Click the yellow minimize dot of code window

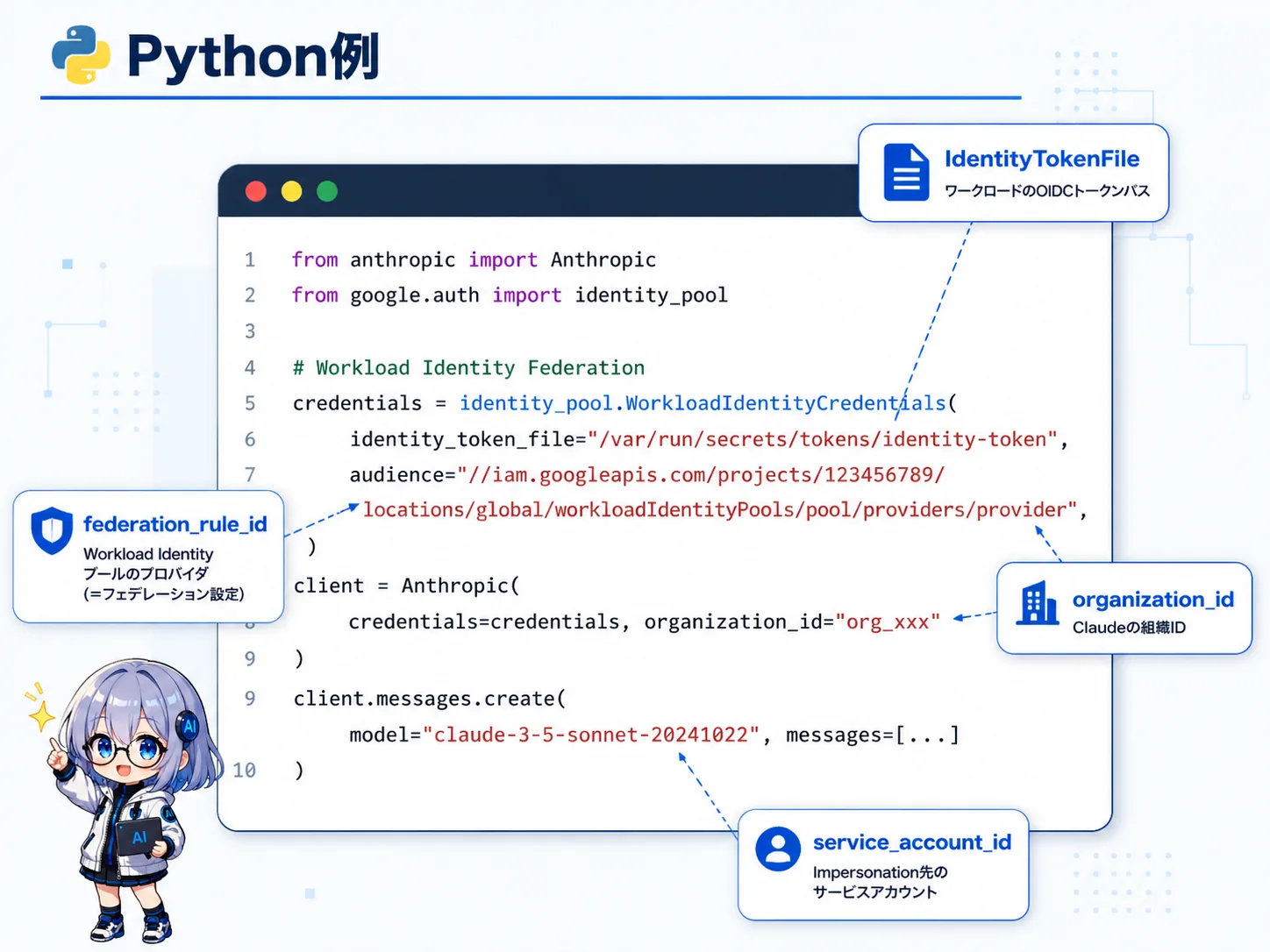pos(291,191)
